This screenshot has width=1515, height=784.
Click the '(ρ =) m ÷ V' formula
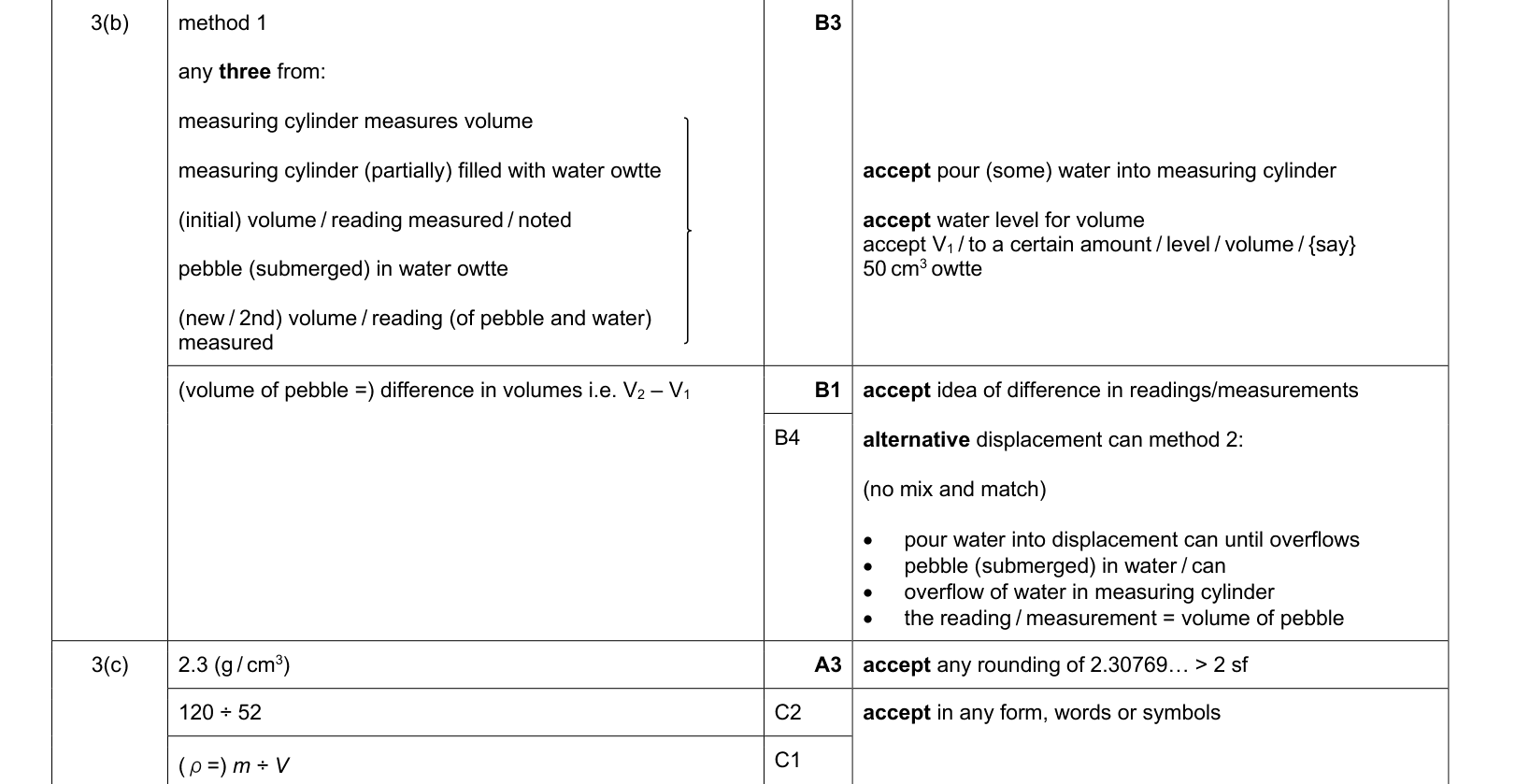[x=234, y=766]
